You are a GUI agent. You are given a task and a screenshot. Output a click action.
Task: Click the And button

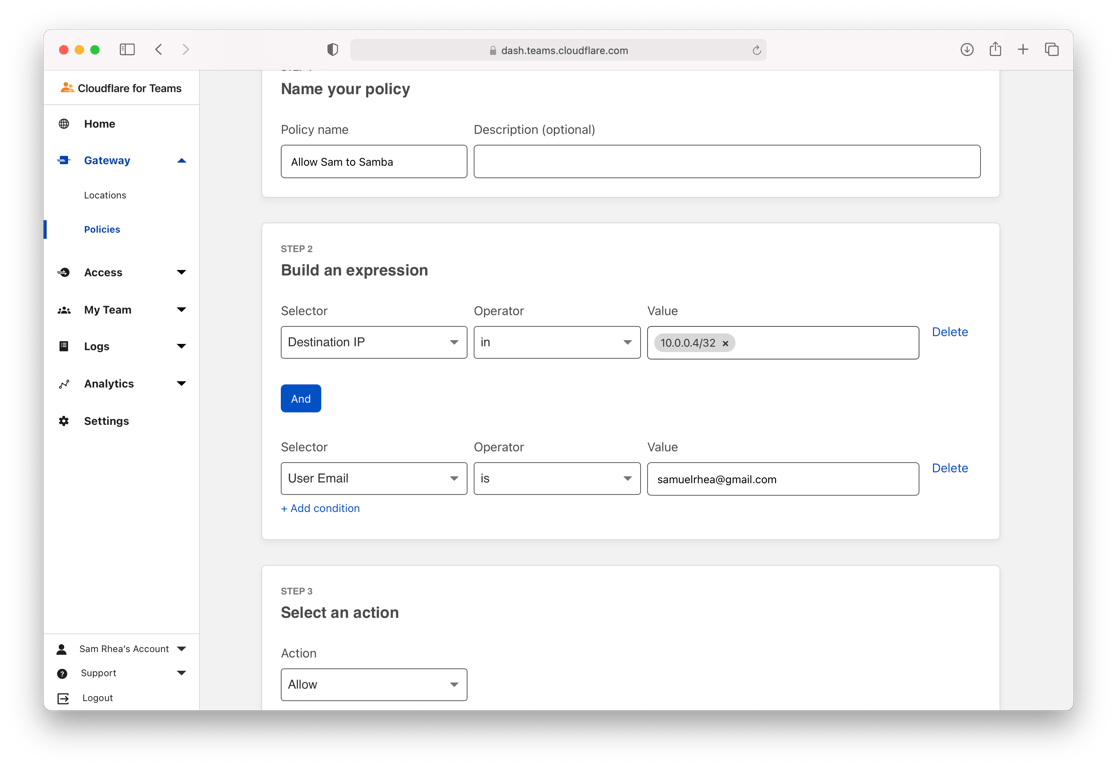point(301,398)
